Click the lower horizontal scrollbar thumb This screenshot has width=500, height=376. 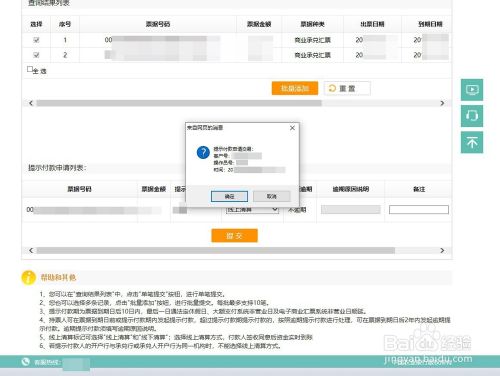pos(216,250)
